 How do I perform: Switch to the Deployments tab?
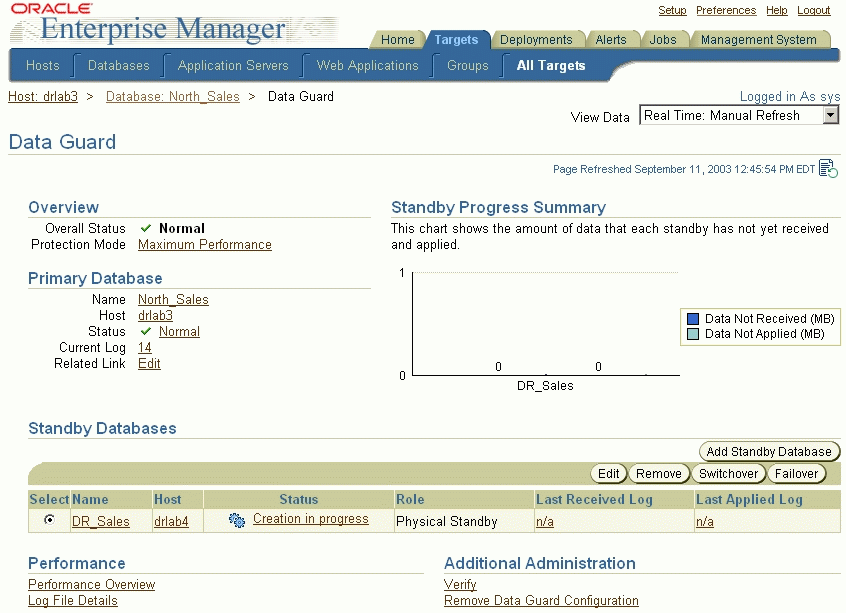pyautogui.click(x=538, y=40)
